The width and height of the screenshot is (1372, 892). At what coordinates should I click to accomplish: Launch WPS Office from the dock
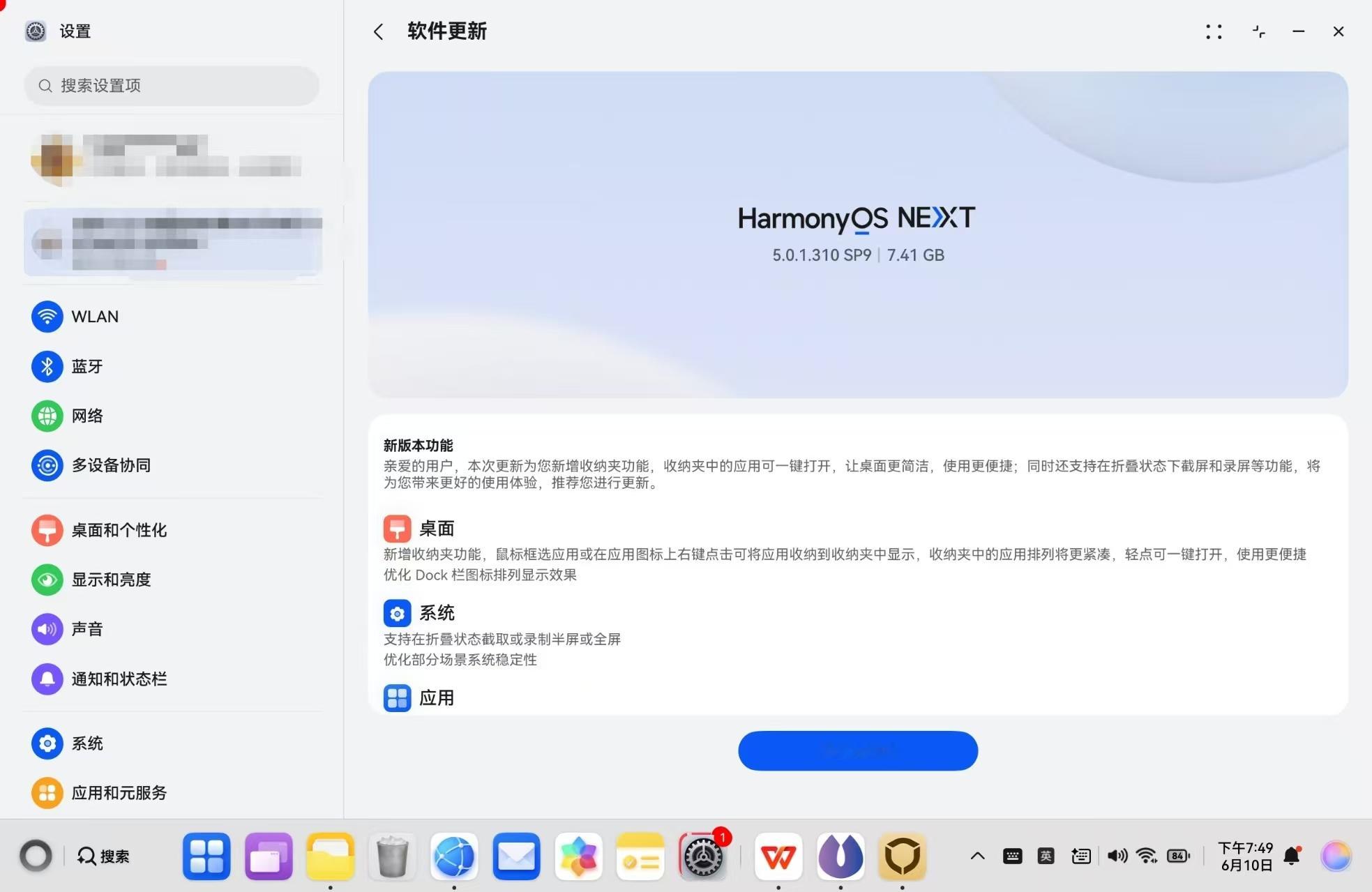(778, 856)
